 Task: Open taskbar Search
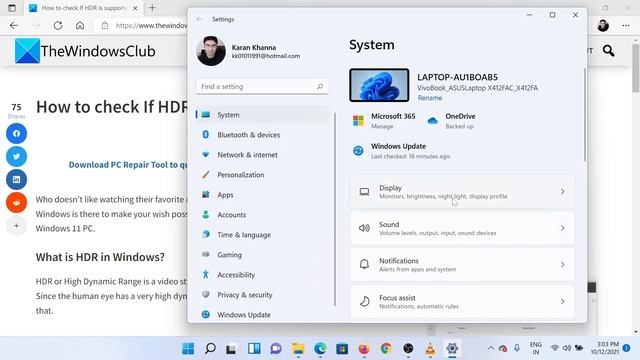(210, 349)
